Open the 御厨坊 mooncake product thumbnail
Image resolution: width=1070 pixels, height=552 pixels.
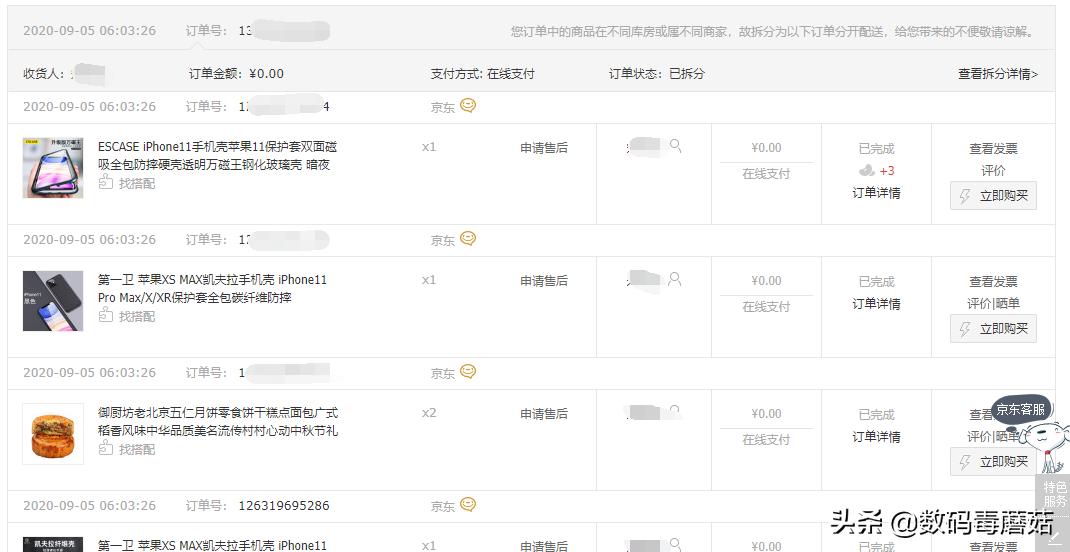pyautogui.click(x=53, y=434)
